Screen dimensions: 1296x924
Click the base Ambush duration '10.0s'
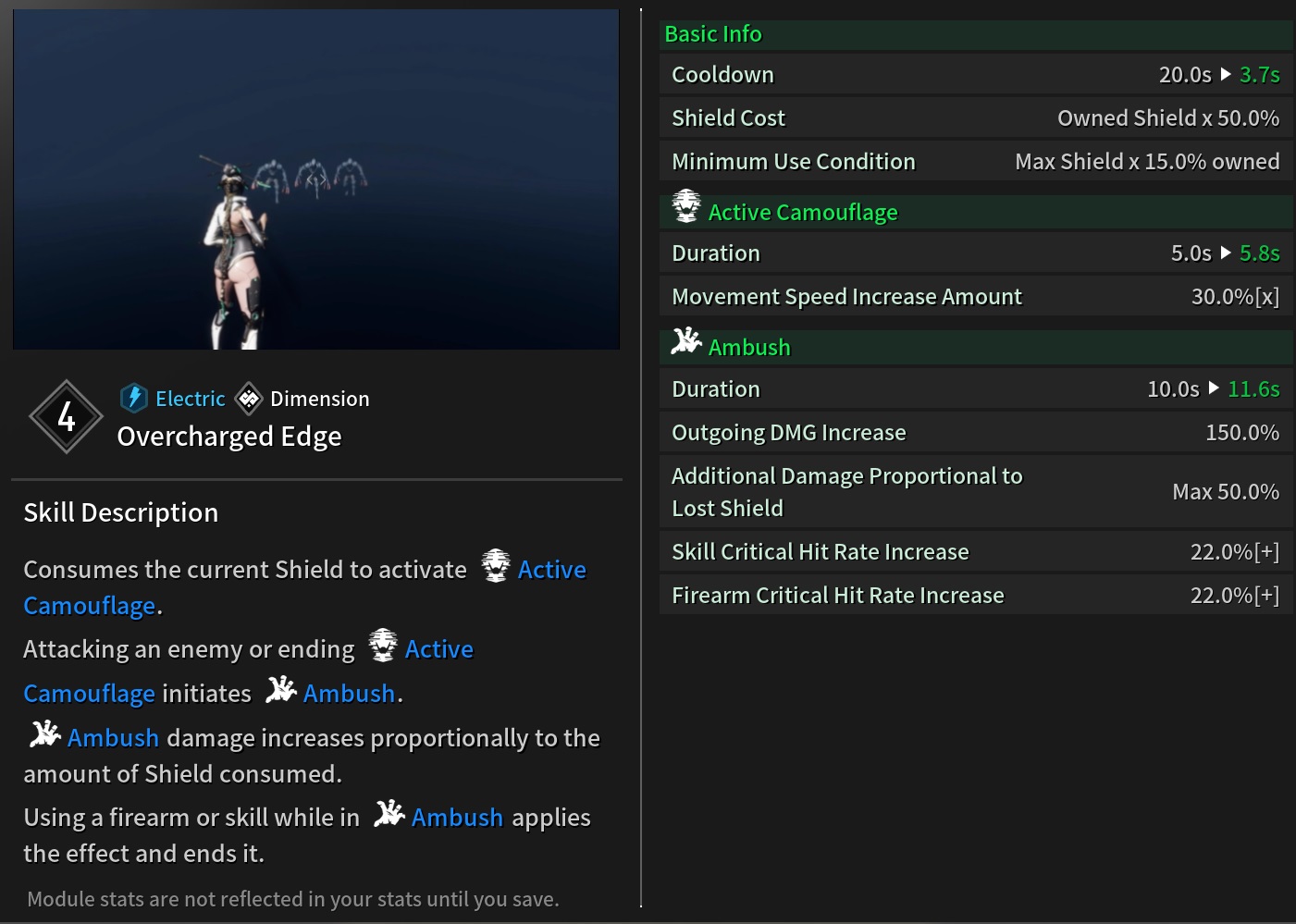1173,389
